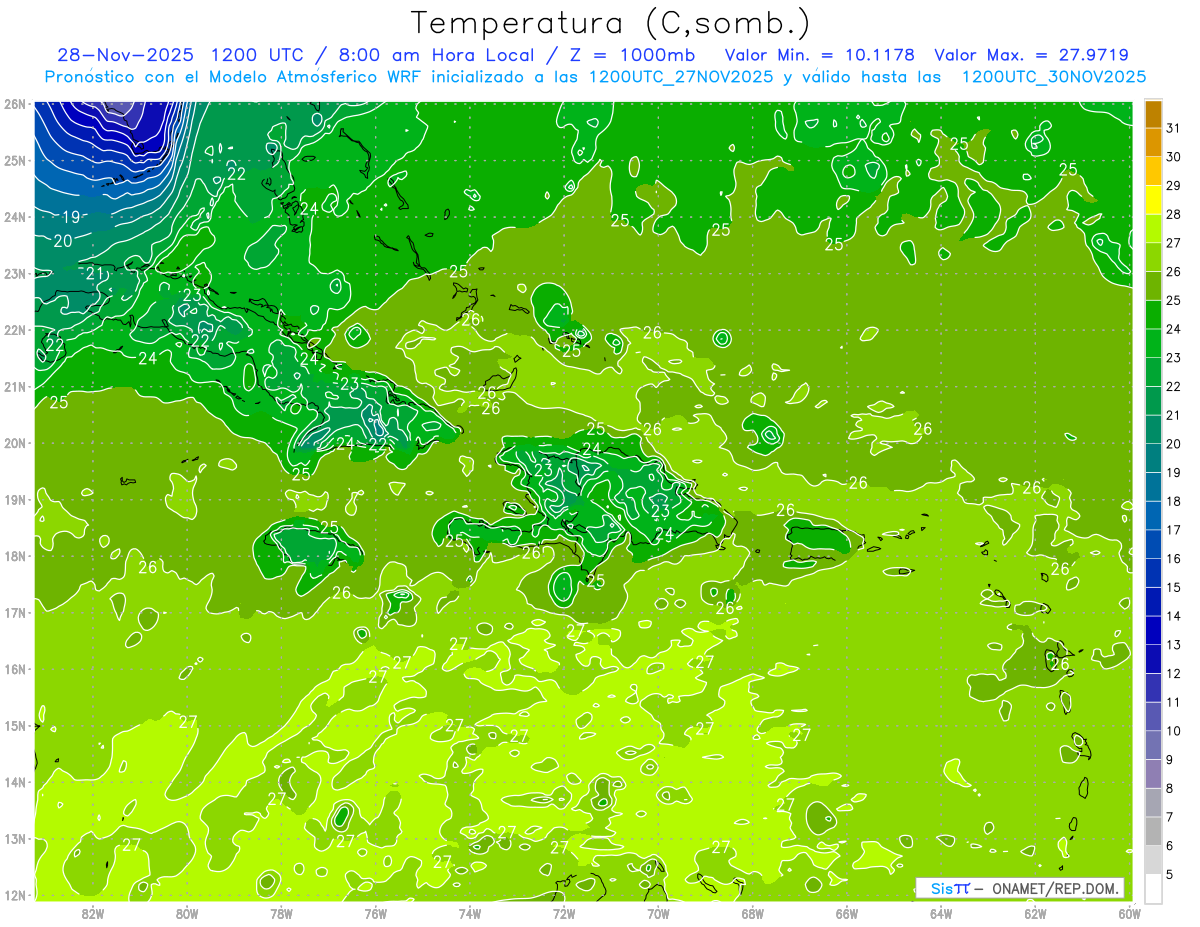Pick the gold swatch between 29 and 30
Viewport: 1200px width, 927px height.
(x=1153, y=171)
